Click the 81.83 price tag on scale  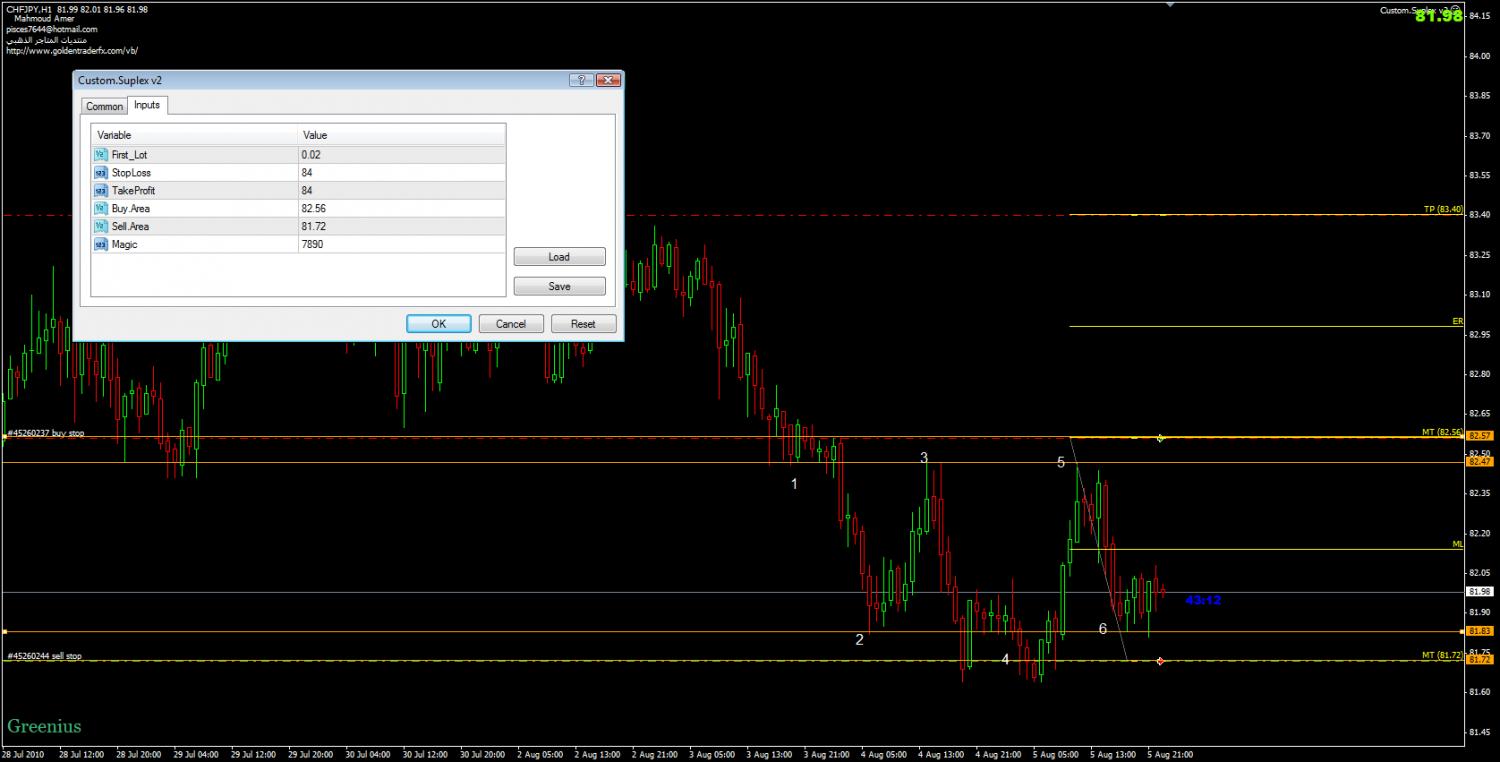tap(1480, 631)
